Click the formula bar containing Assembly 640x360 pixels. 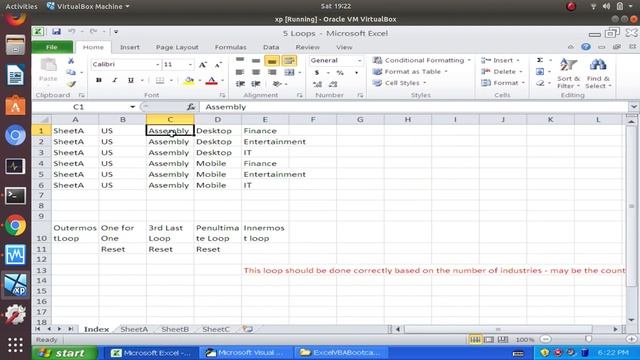[414, 107]
